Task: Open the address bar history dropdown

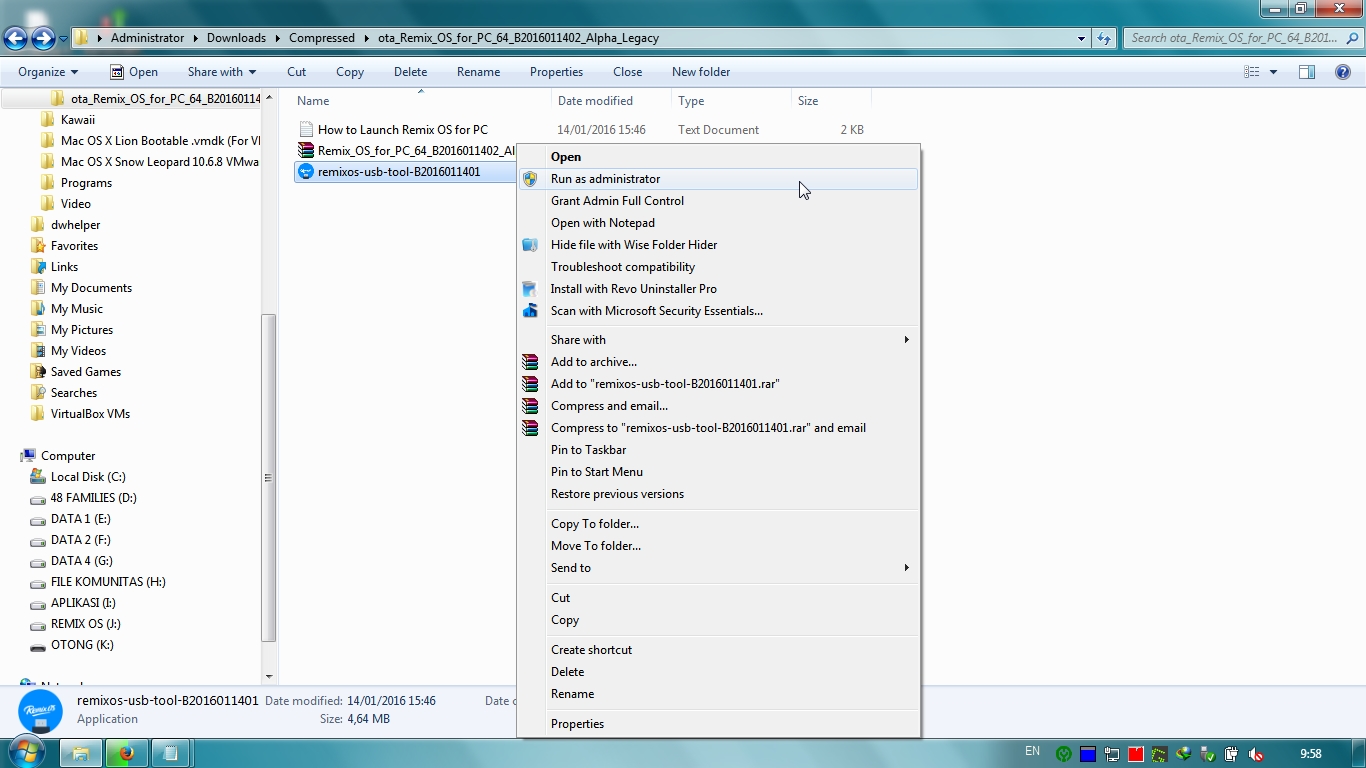Action: 1081,38
